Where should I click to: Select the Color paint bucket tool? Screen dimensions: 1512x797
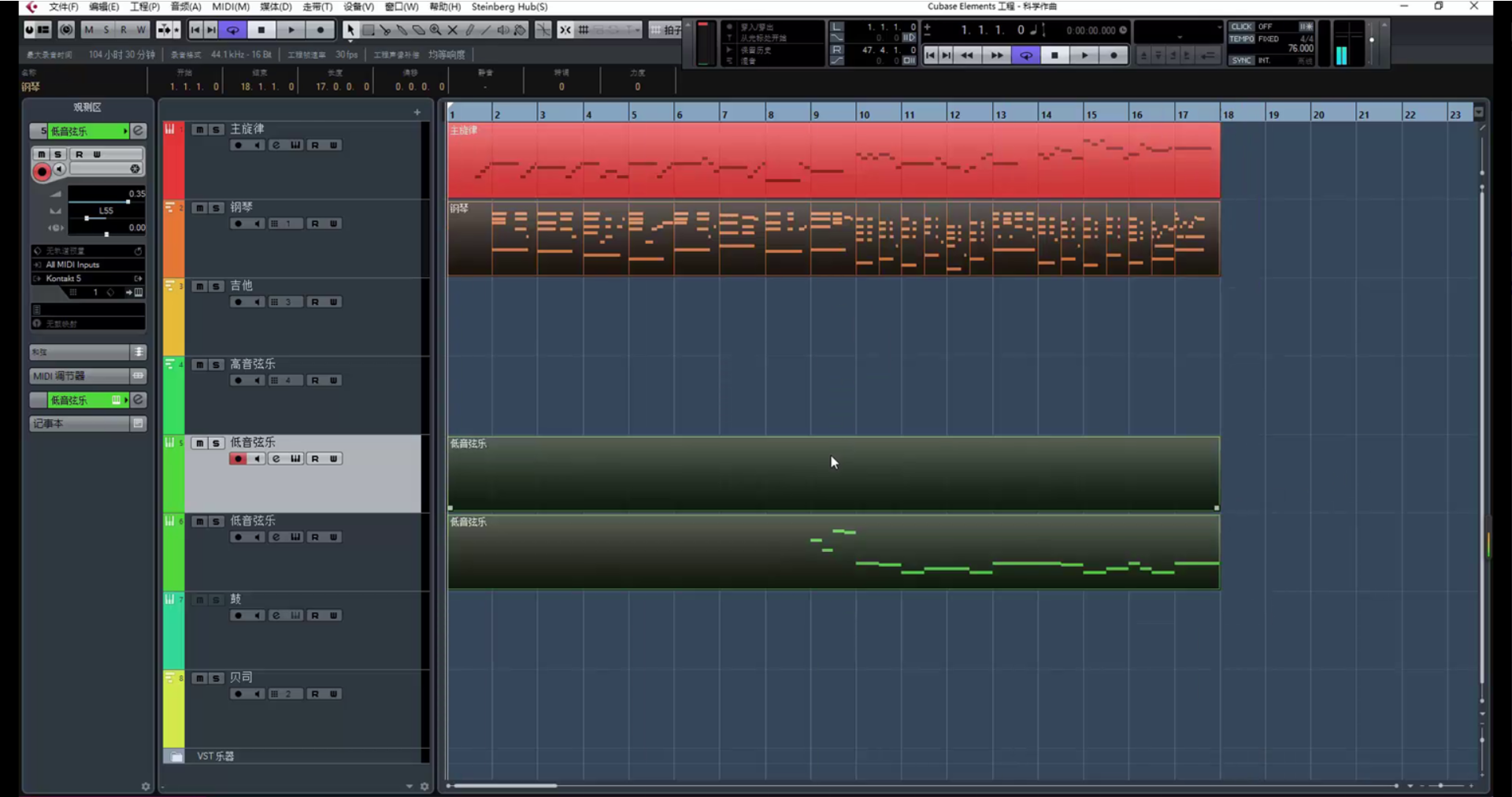tap(521, 30)
